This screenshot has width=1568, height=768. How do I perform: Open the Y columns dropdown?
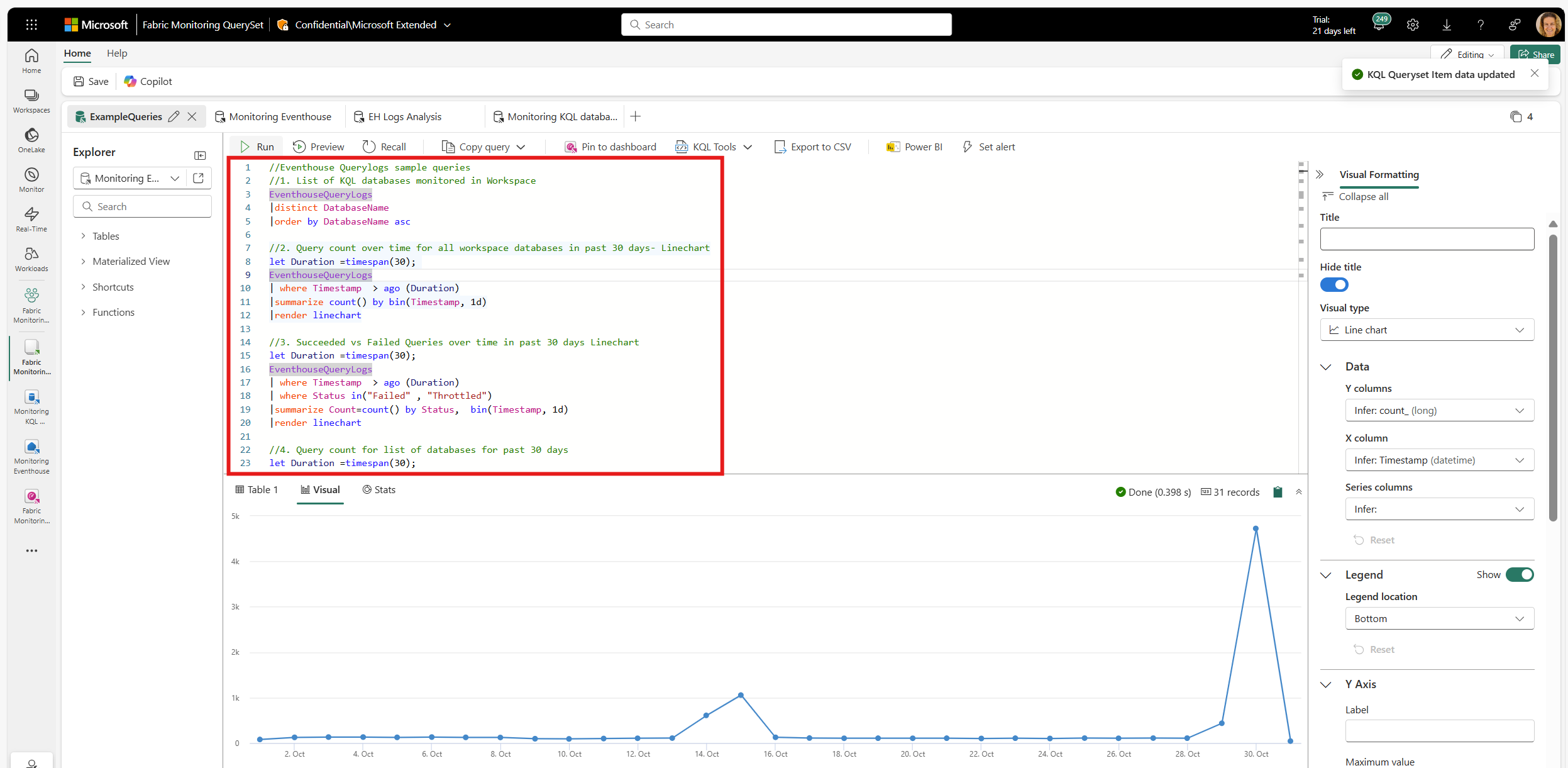tap(1440, 410)
